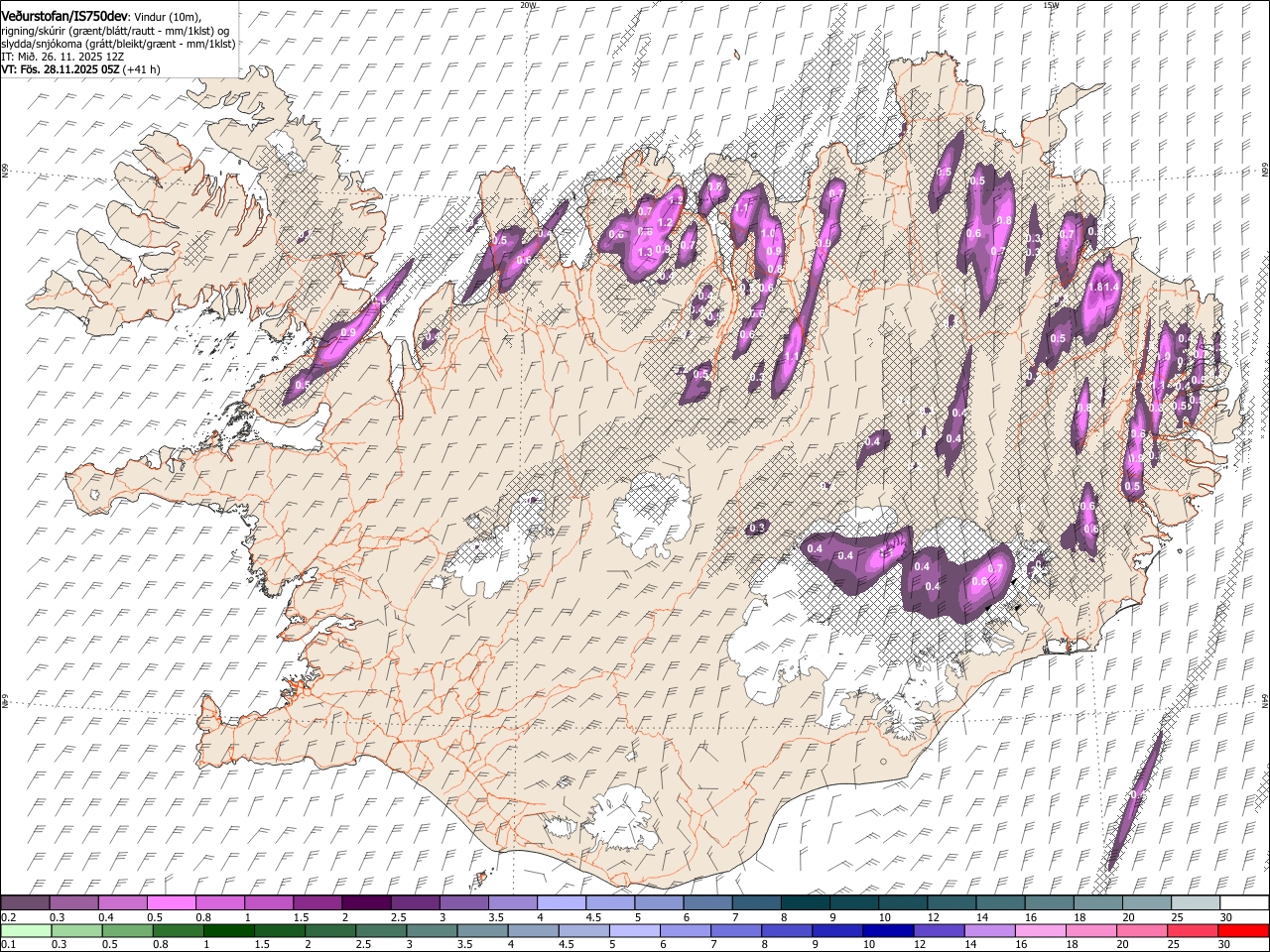Select rain scale swatch between 7 and 8
The image size is (1270, 952).
(735, 930)
